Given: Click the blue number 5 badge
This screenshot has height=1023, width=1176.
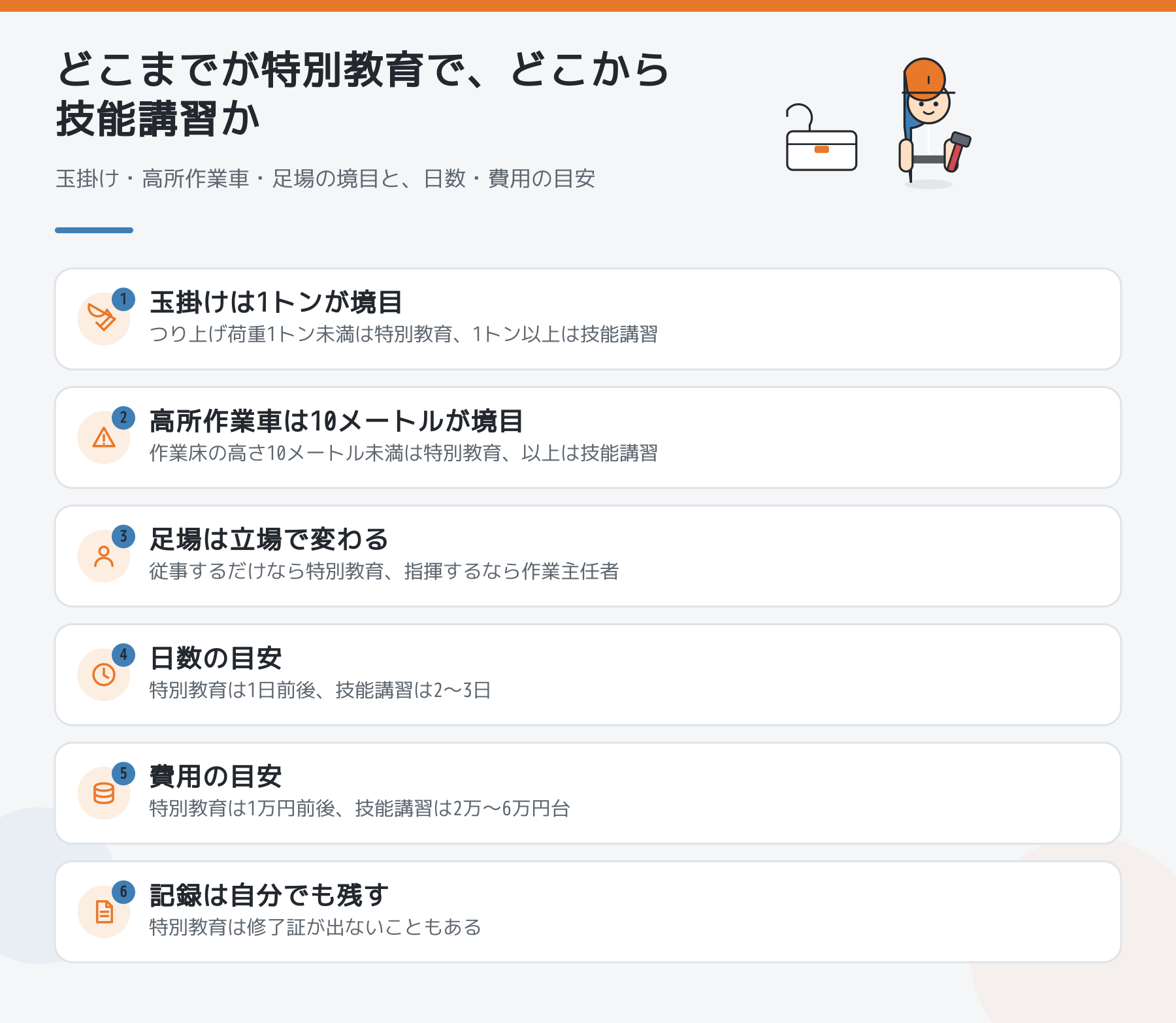Looking at the screenshot, I should (123, 773).
